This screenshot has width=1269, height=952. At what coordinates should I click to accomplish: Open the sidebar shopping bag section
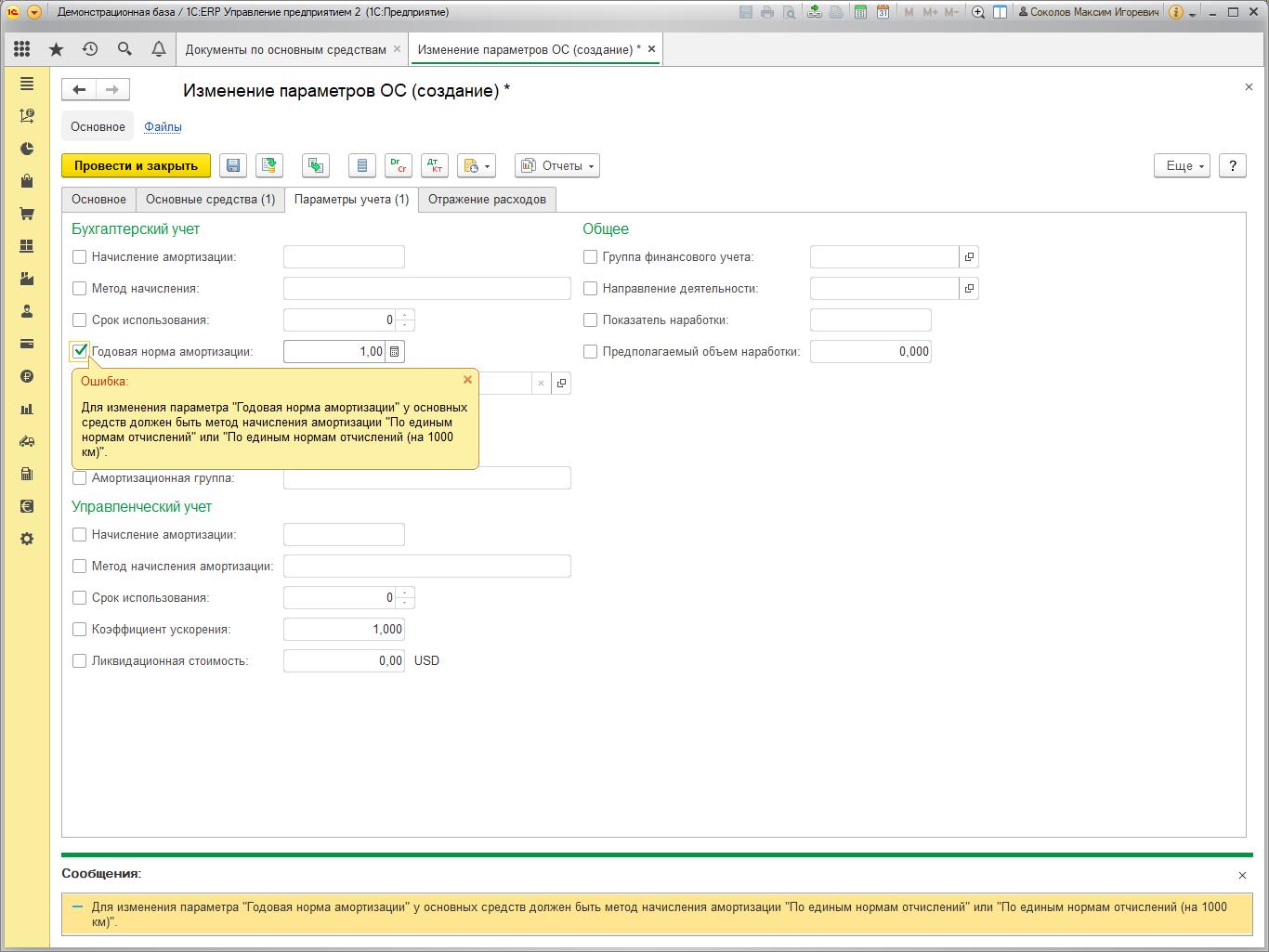(x=27, y=181)
